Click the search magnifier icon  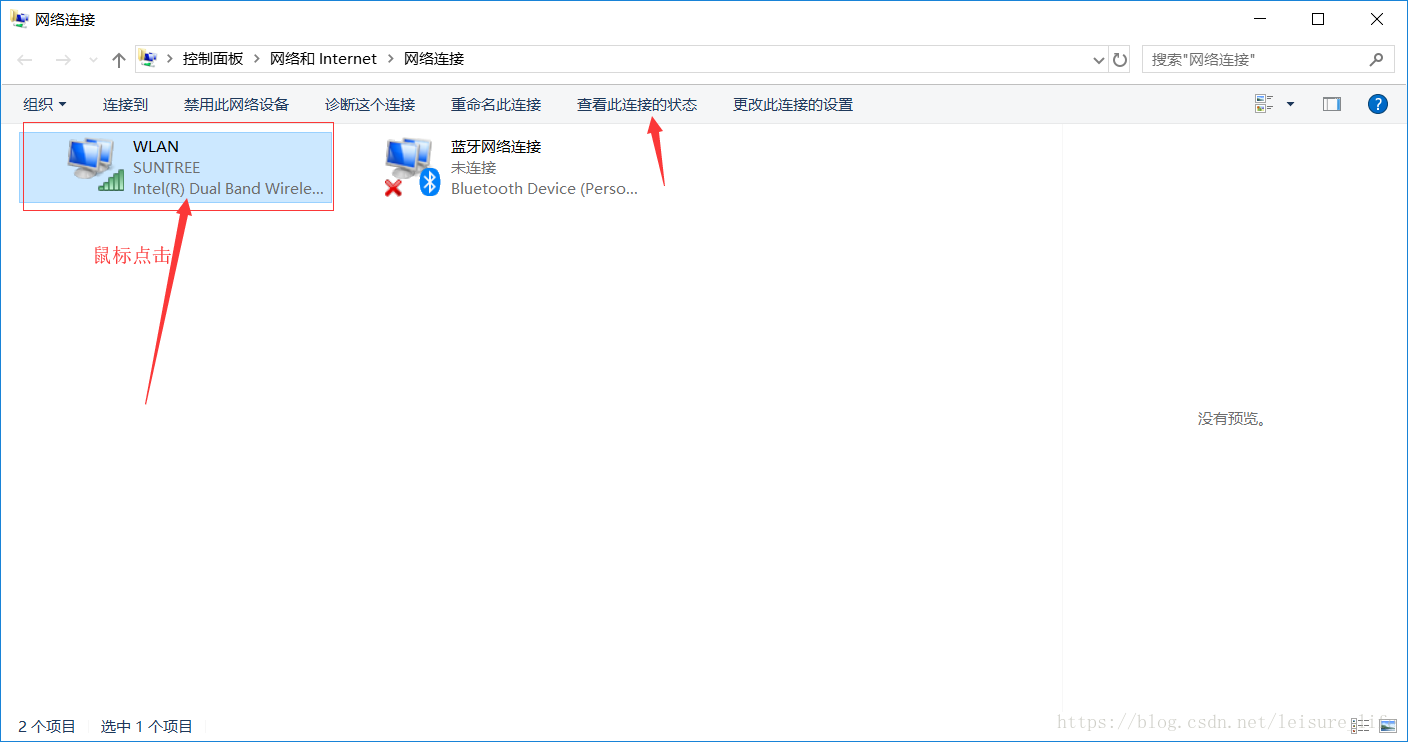(1377, 60)
